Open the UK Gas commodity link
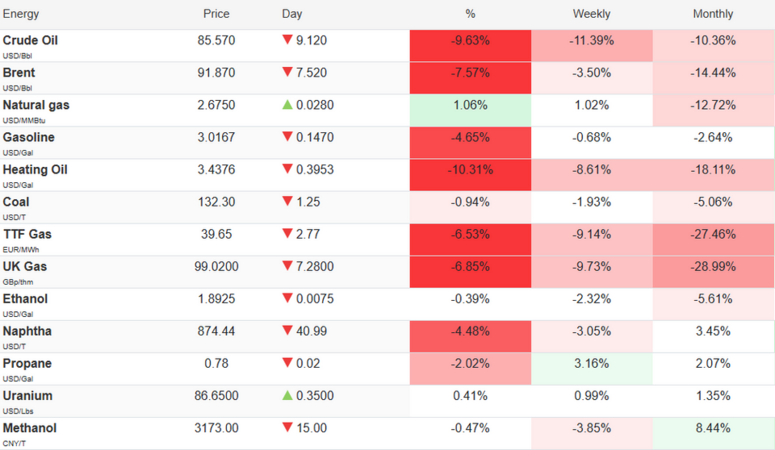 pos(25,266)
